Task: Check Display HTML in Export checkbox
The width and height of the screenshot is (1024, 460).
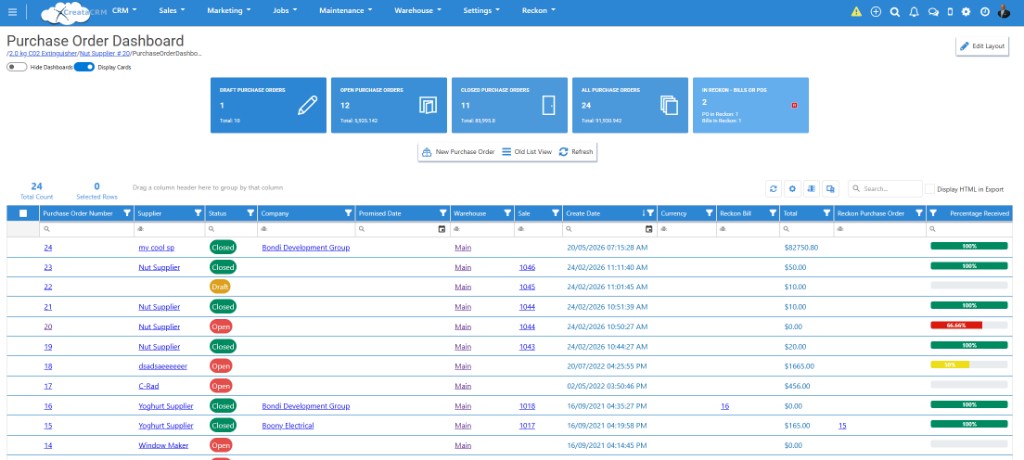Action: tap(930, 189)
